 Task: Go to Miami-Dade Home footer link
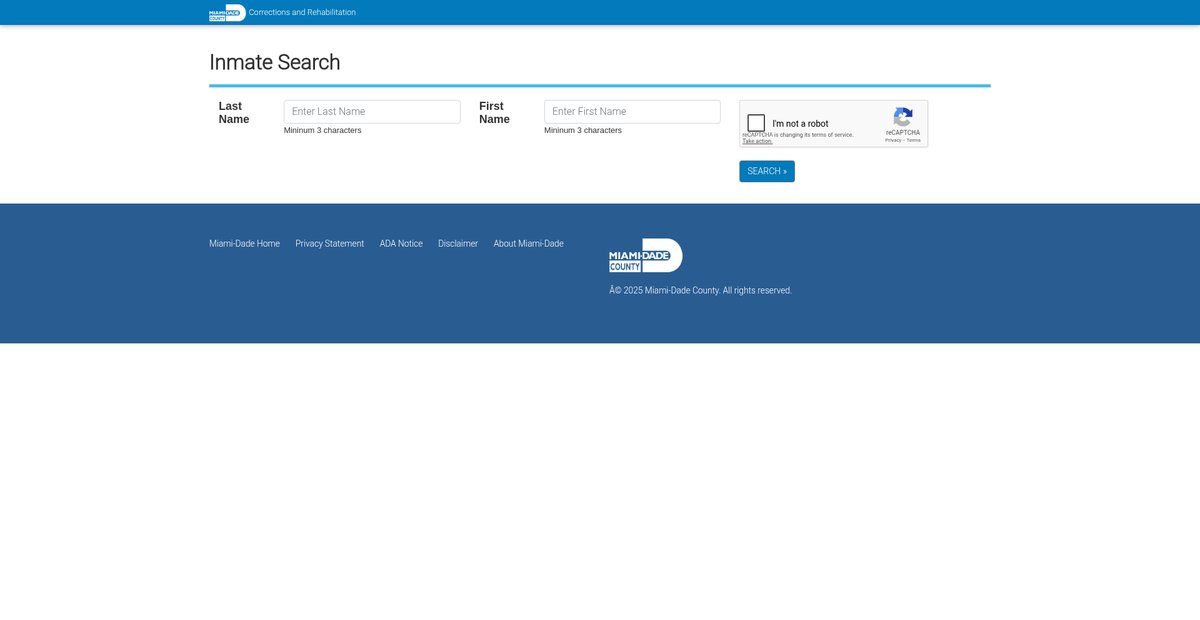coord(244,244)
